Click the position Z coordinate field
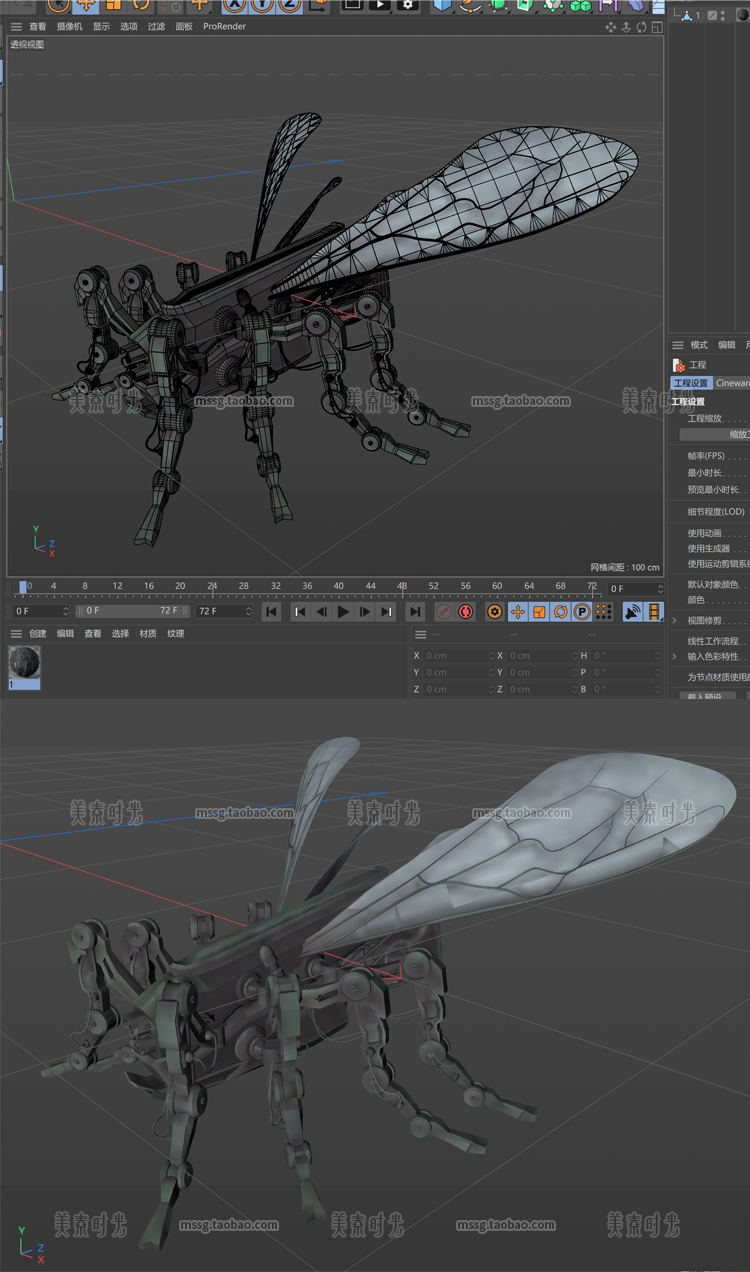The height and width of the screenshot is (1272, 750). [458, 689]
